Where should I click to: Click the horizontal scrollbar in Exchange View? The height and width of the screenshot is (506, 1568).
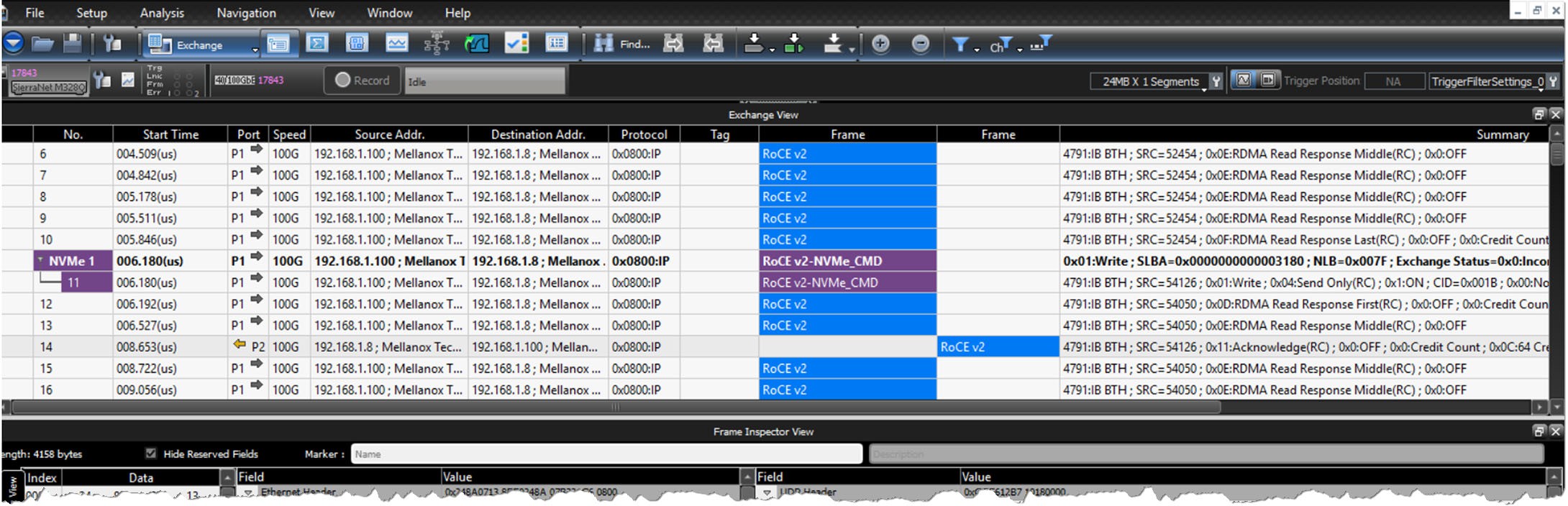616,408
